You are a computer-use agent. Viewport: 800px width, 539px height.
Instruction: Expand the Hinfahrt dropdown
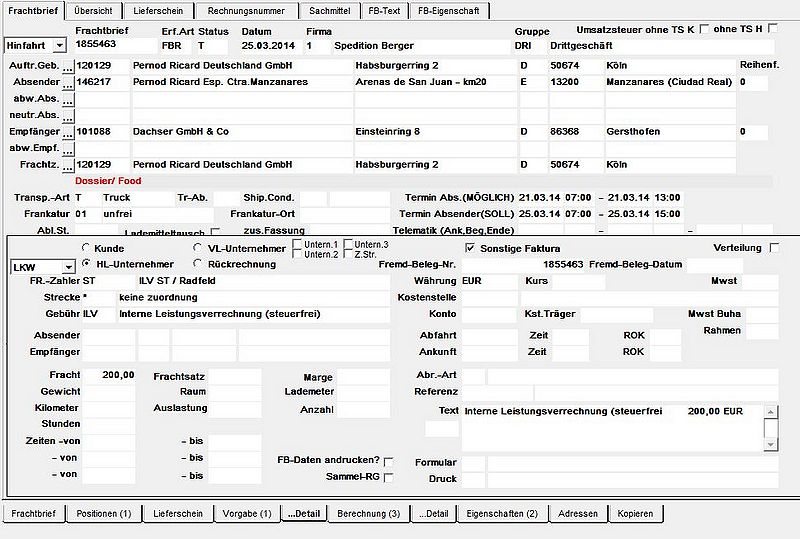60,45
